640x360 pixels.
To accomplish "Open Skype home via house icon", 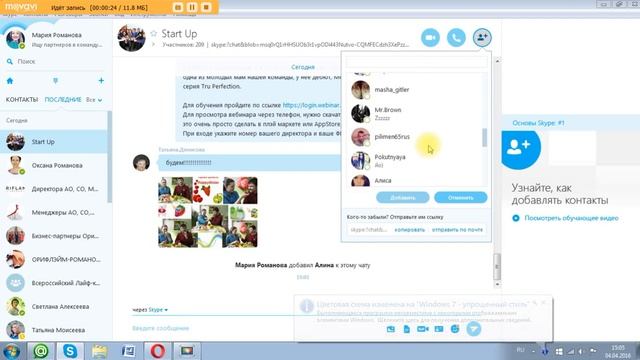I will (x=10, y=81).
